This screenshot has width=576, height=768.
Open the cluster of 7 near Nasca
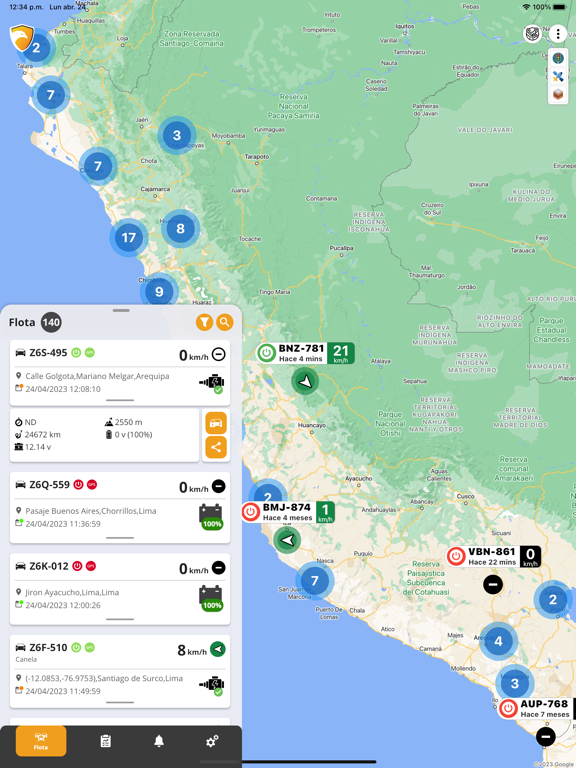[x=314, y=581]
